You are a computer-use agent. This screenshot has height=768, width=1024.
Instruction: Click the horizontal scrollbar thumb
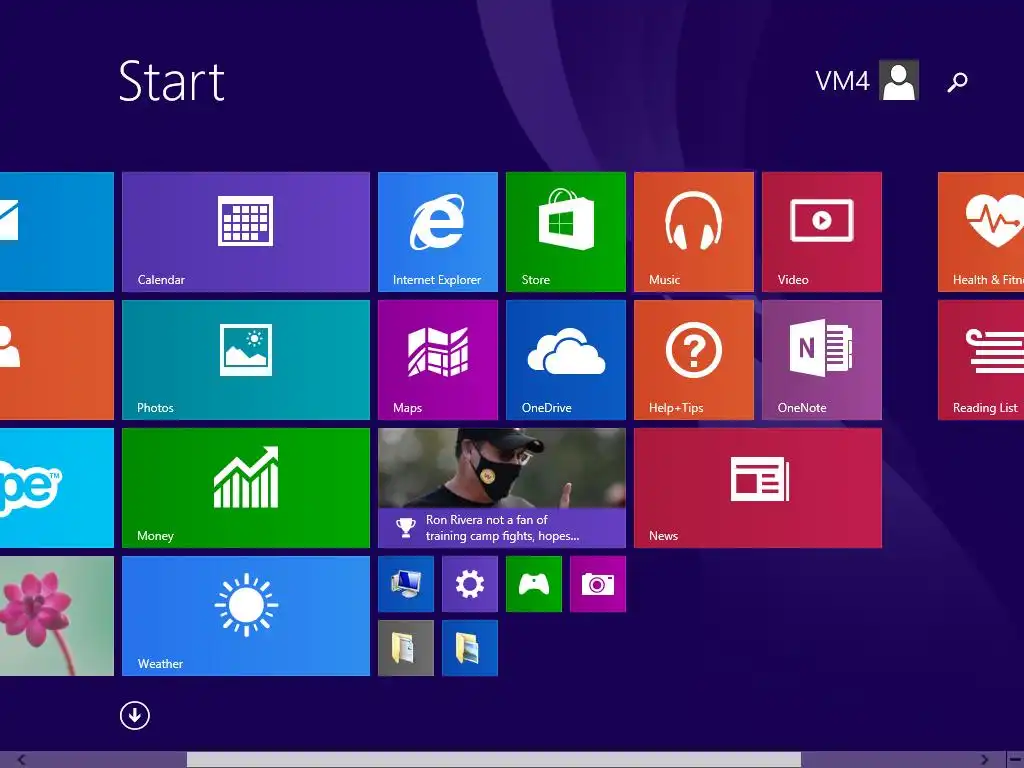(494, 760)
